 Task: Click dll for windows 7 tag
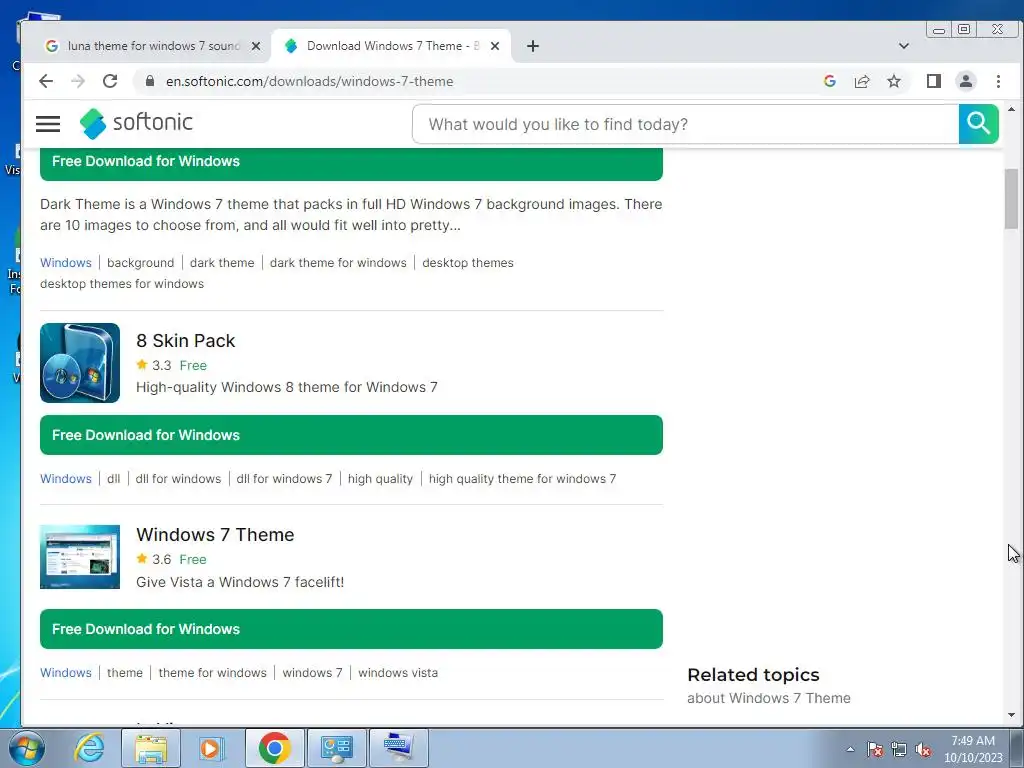tap(284, 479)
